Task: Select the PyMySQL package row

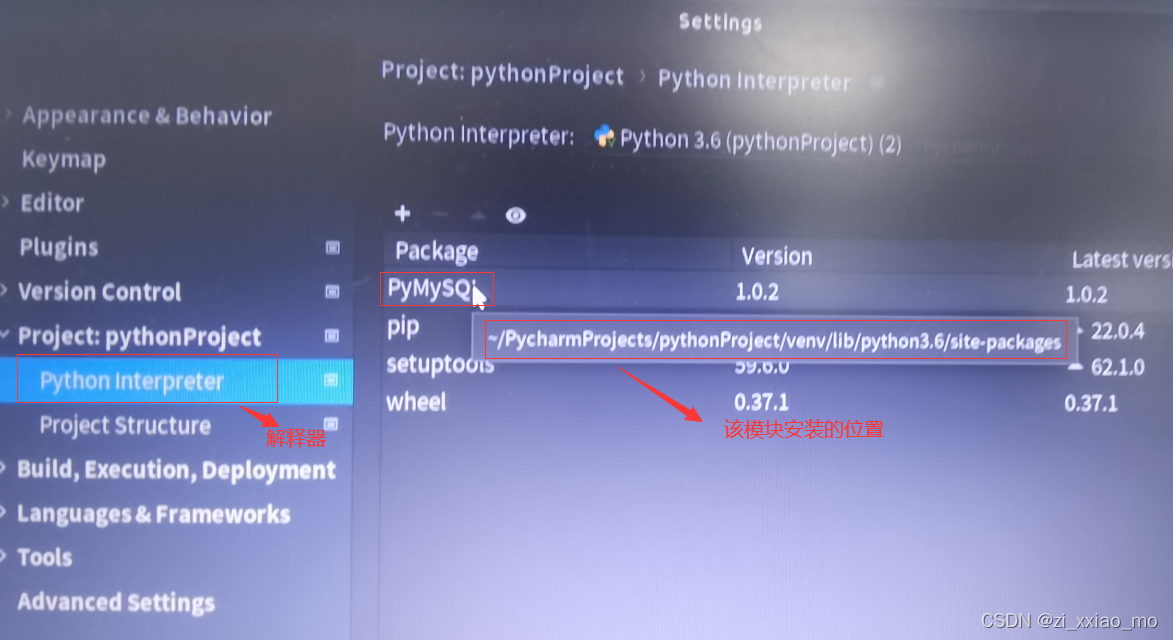Action: (778, 290)
